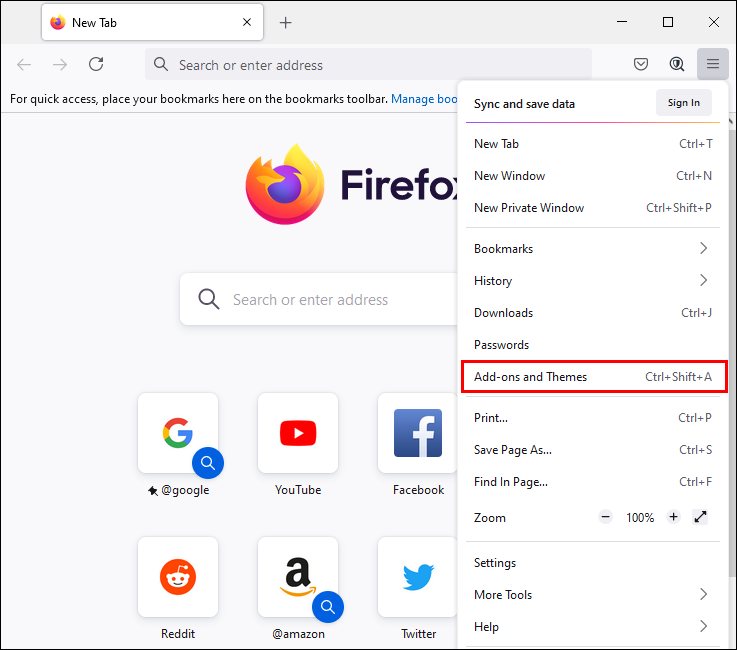
Task: Zoom out with the minus button
Action: coord(605,517)
